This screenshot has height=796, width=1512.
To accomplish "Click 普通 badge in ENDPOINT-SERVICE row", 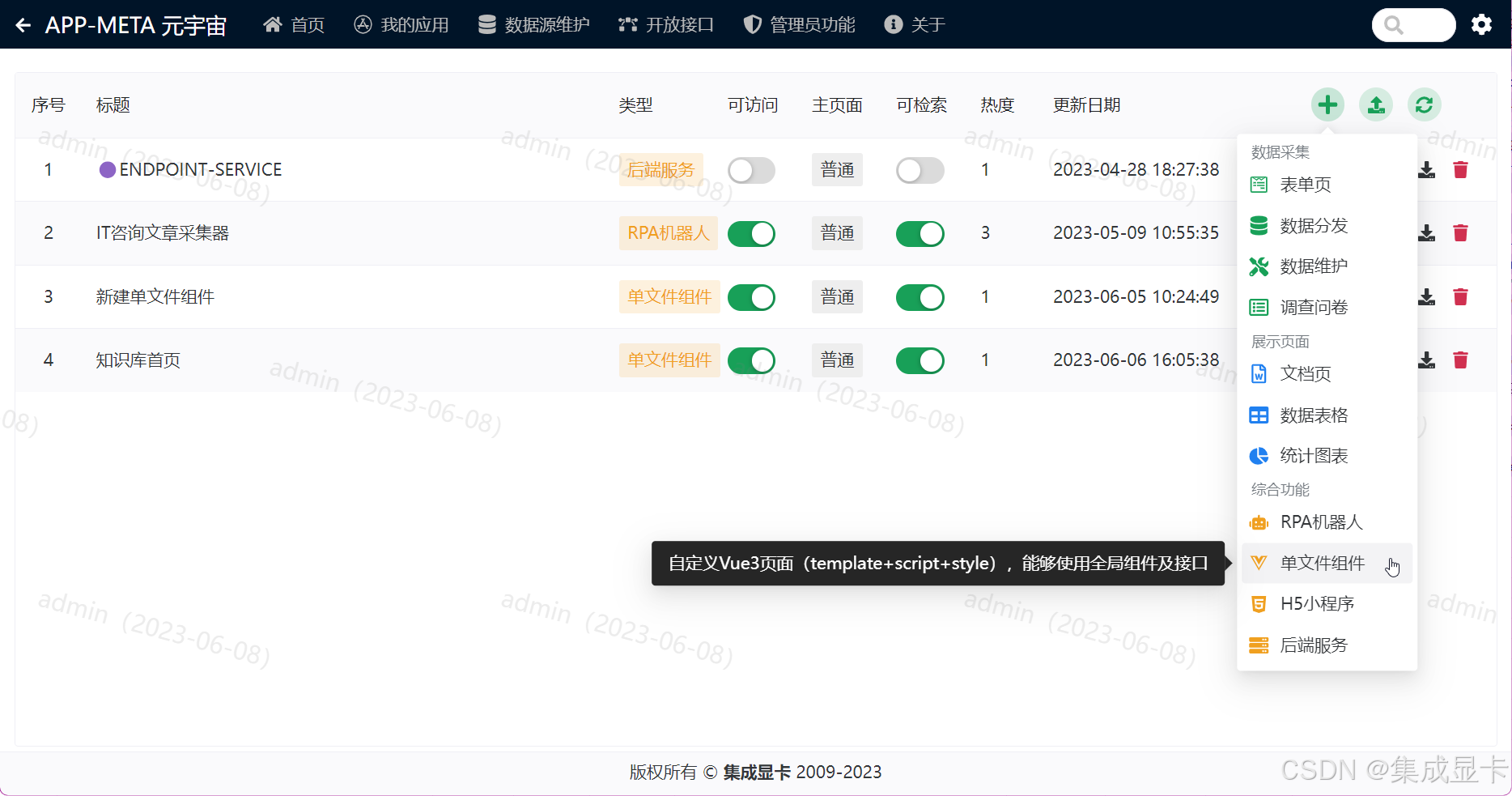I will point(837,170).
